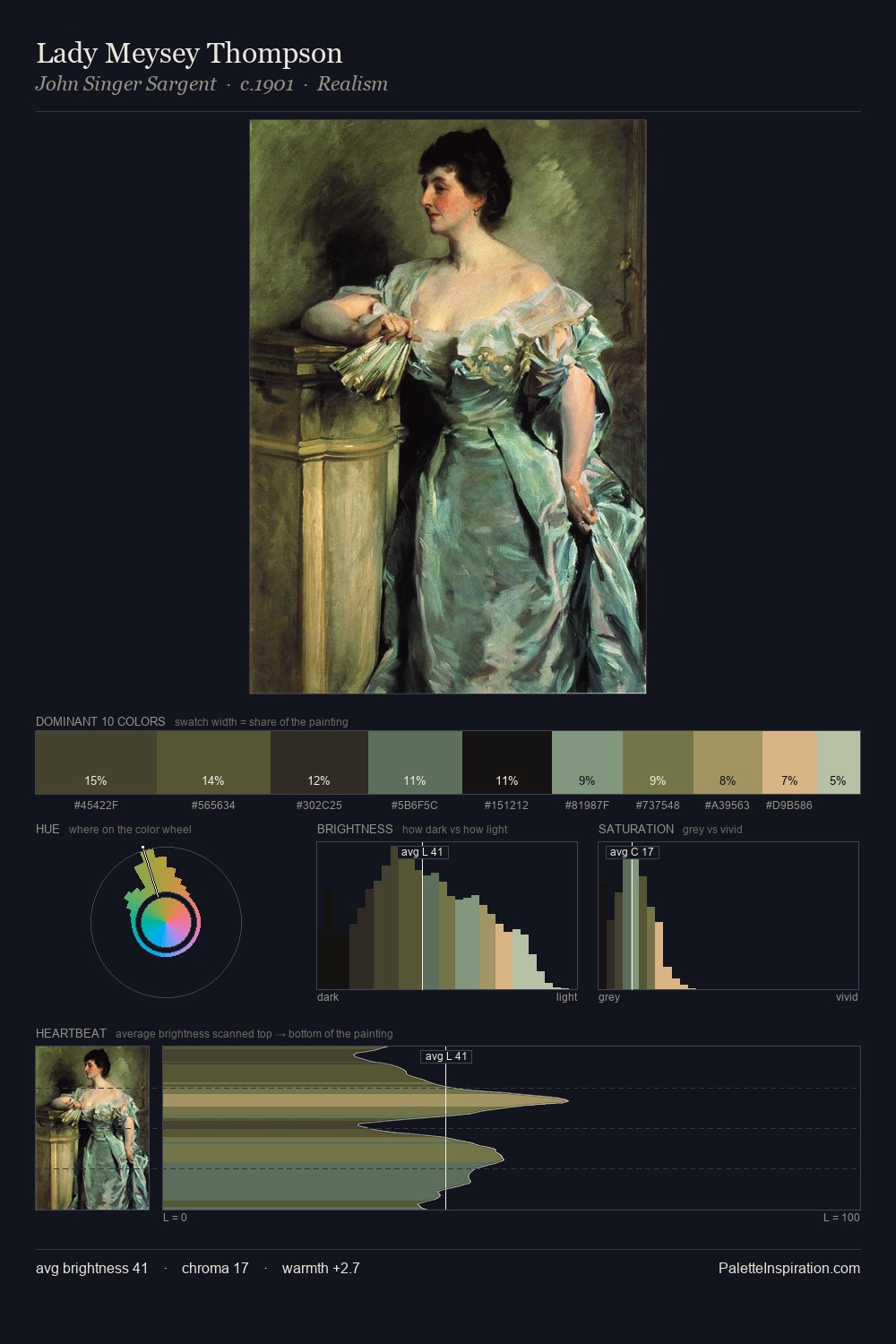This screenshot has height=1344, width=896.
Task: Open the main Lady Meysey Thompson painting image
Action: point(448,407)
